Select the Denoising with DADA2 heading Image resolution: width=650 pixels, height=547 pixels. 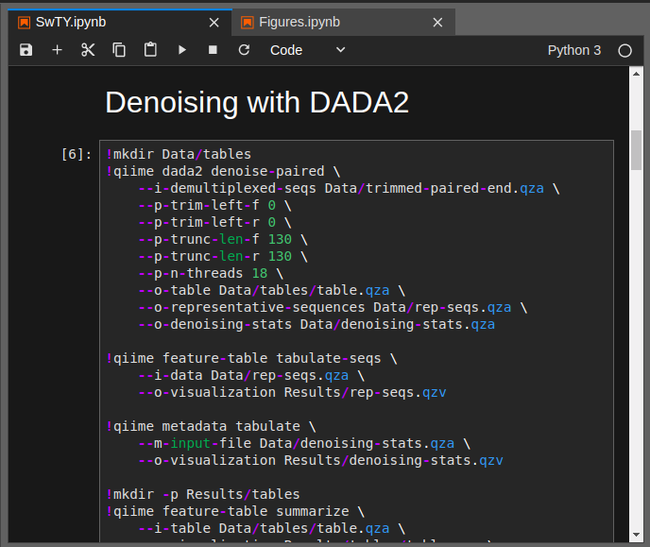(x=257, y=102)
